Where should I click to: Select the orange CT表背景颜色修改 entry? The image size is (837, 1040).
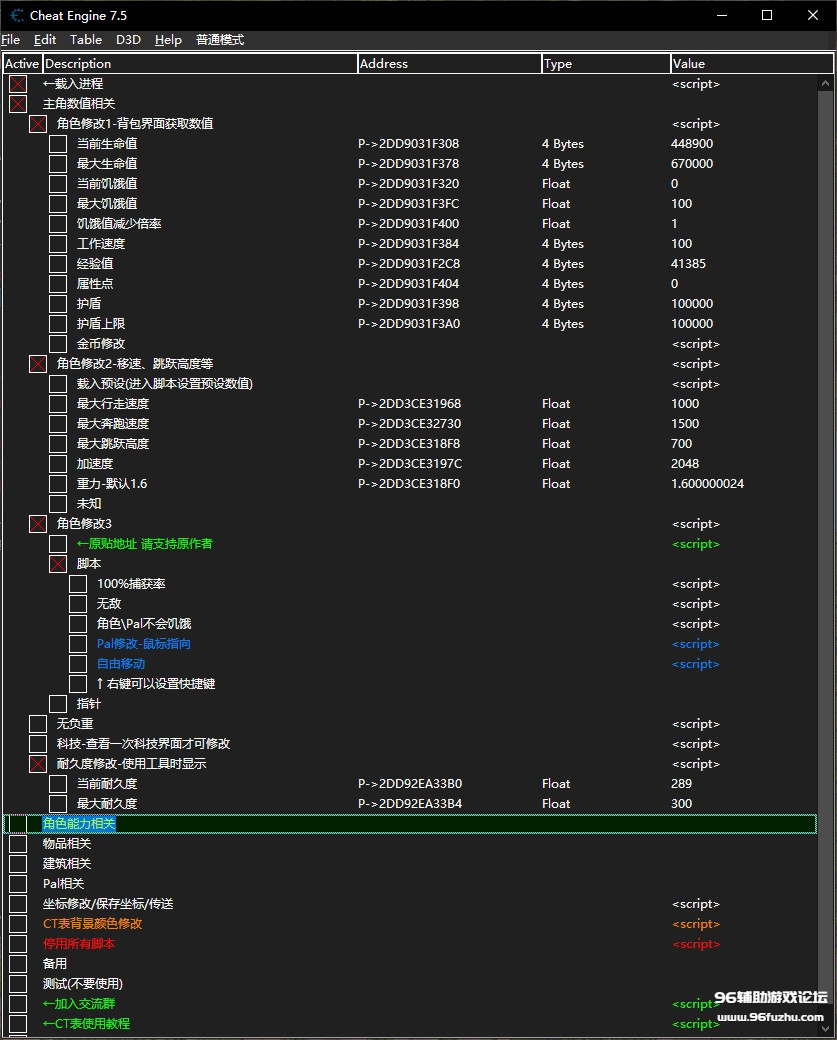[92, 924]
